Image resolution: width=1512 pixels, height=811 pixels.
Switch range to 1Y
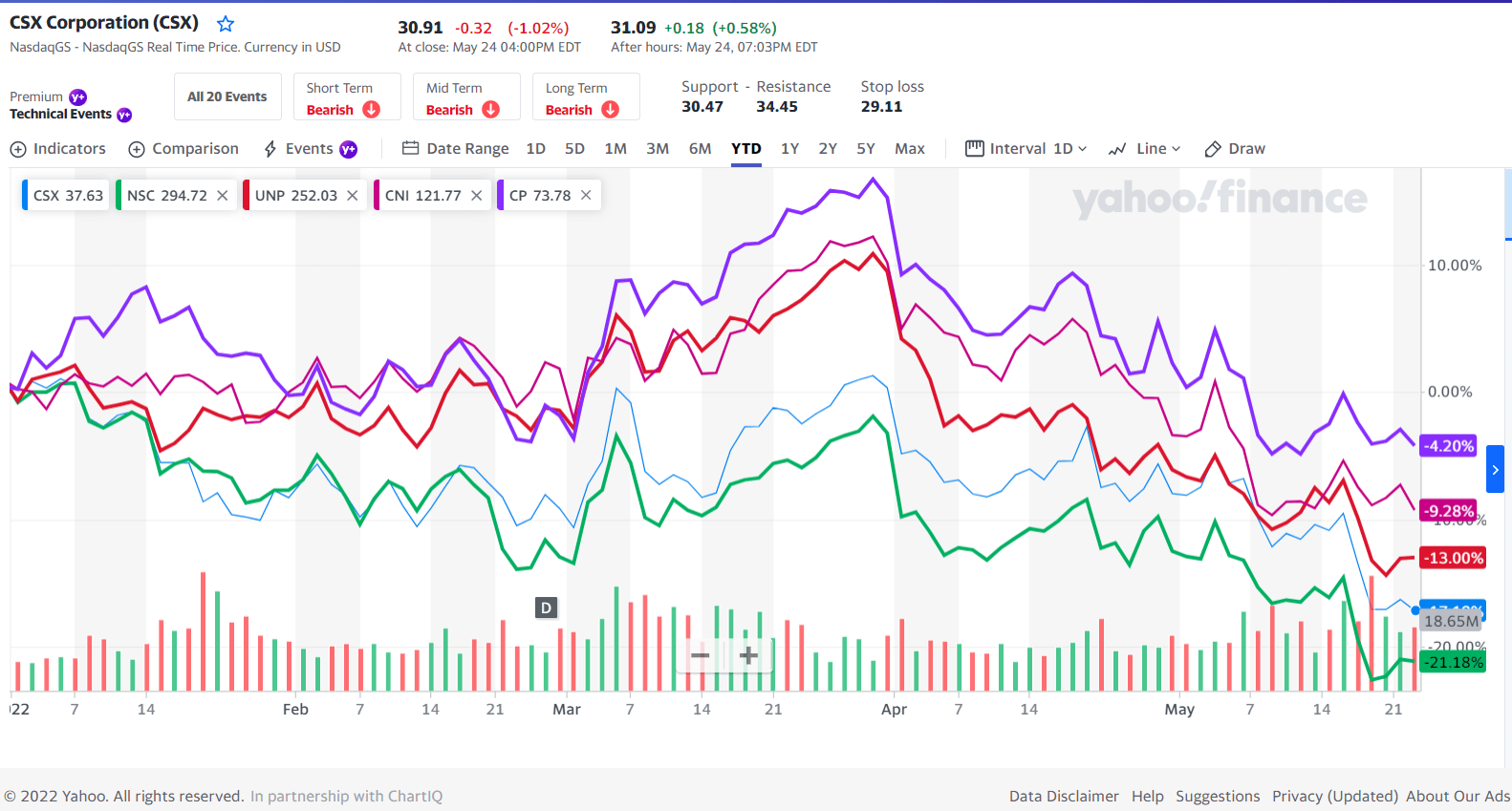pos(789,149)
